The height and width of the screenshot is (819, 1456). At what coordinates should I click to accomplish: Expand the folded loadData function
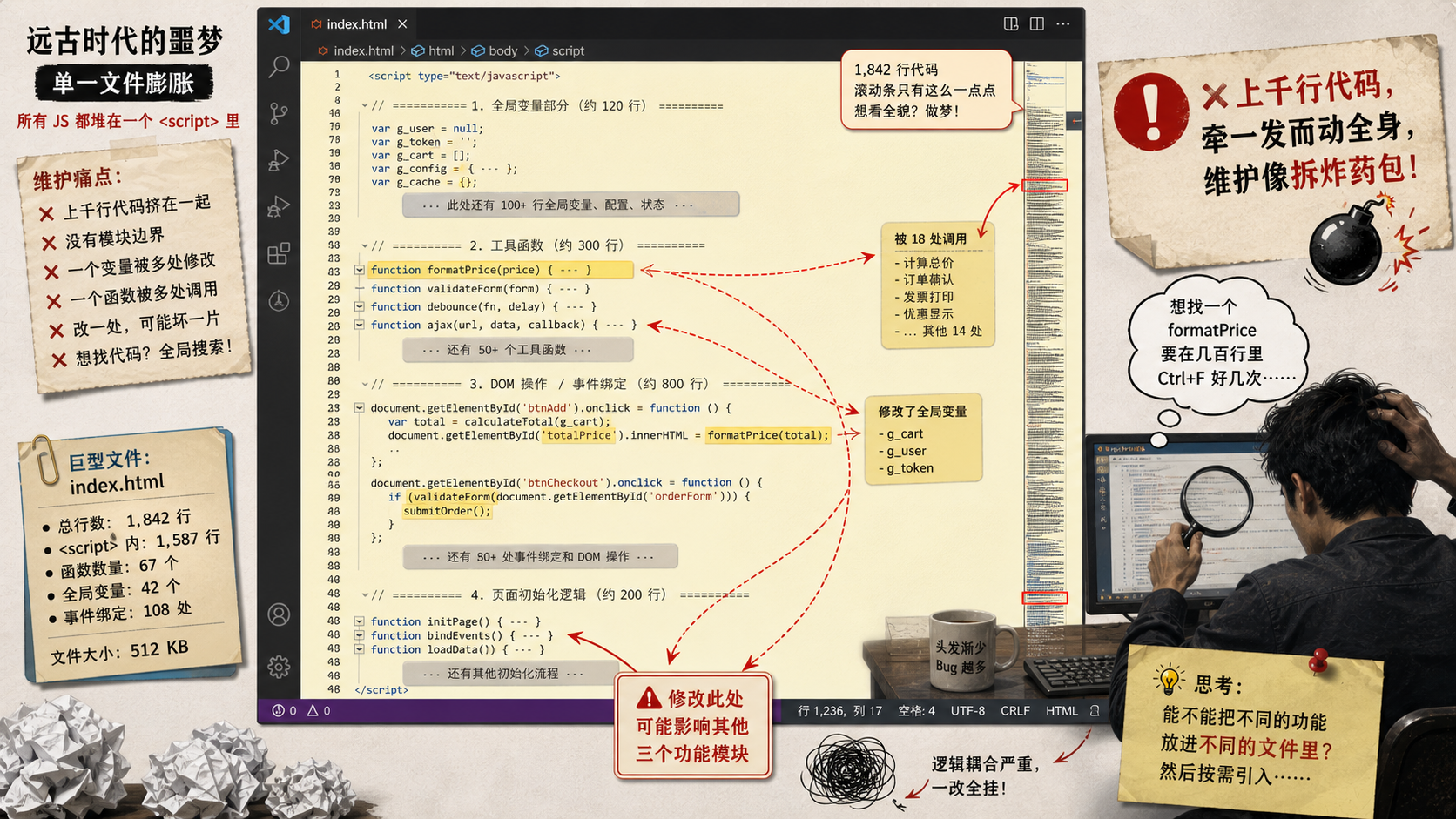pos(359,649)
